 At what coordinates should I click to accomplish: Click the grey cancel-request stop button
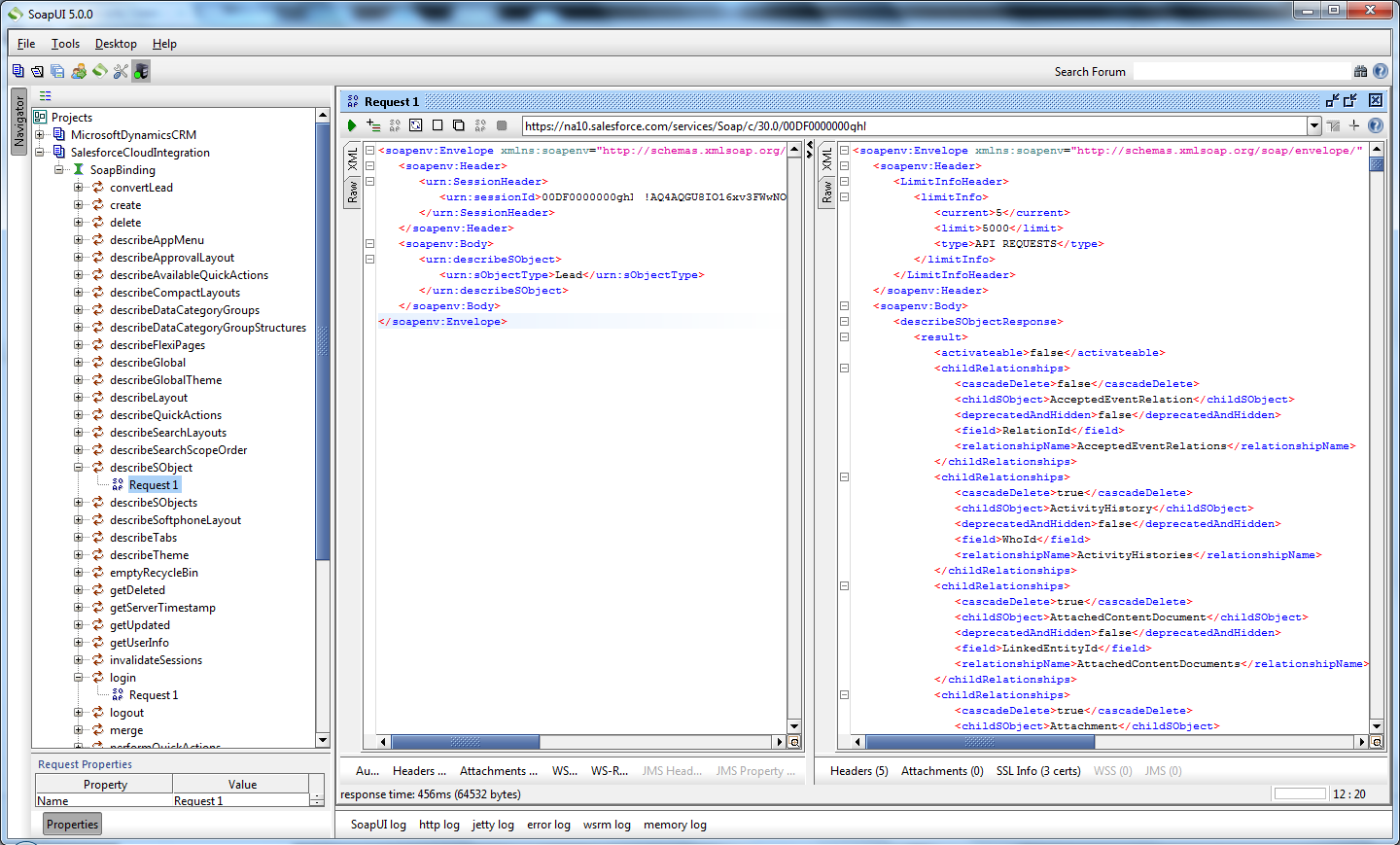click(502, 125)
